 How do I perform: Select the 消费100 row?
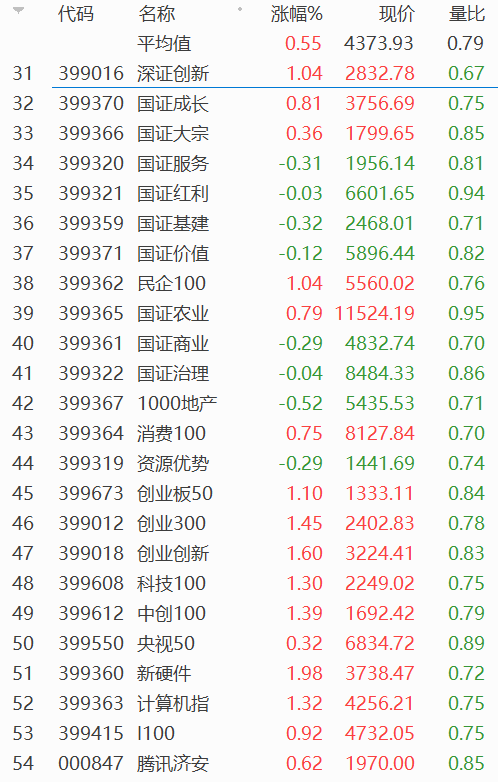(x=249, y=433)
